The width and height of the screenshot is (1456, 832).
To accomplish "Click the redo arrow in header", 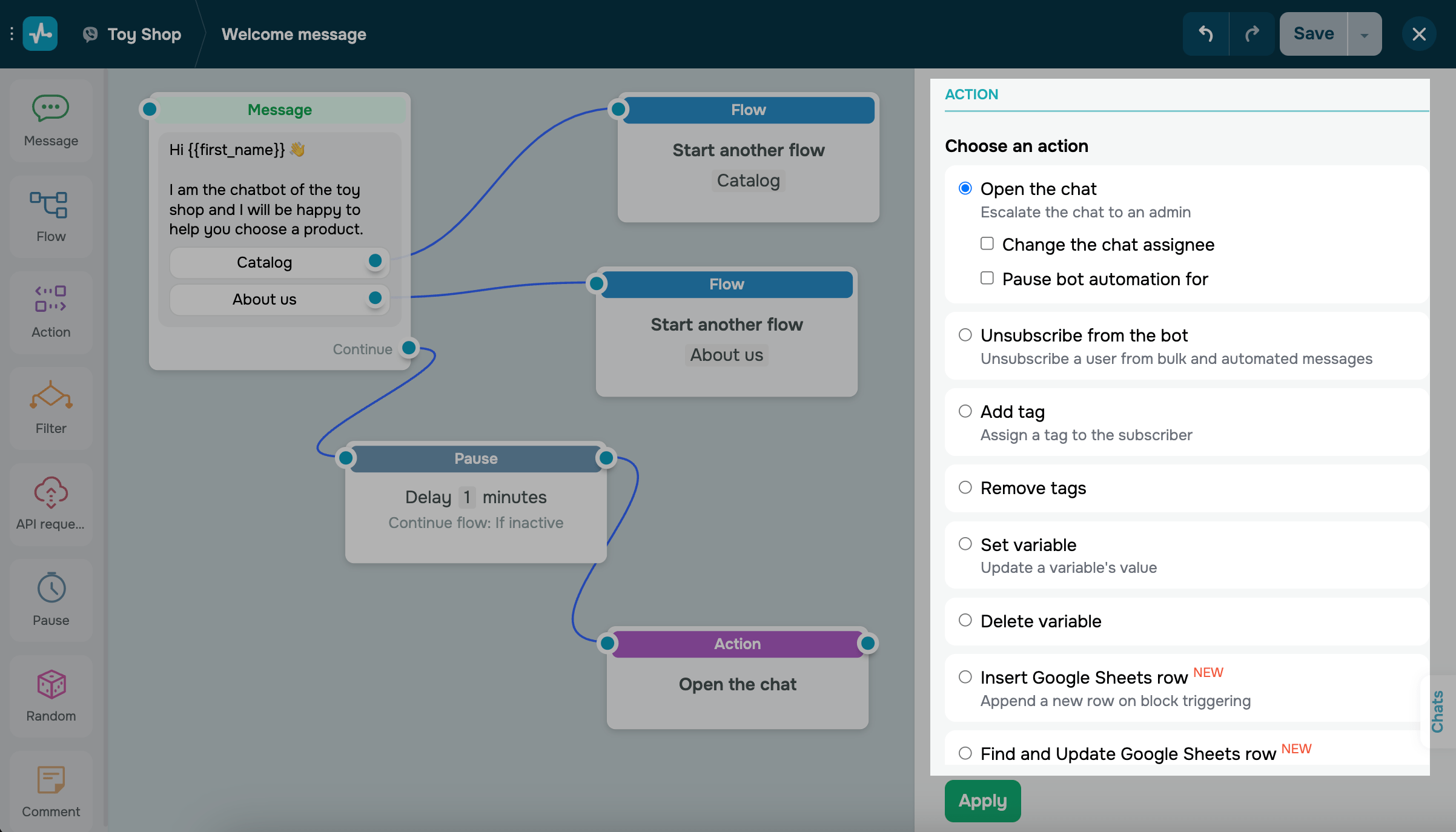I will pyautogui.click(x=1251, y=34).
